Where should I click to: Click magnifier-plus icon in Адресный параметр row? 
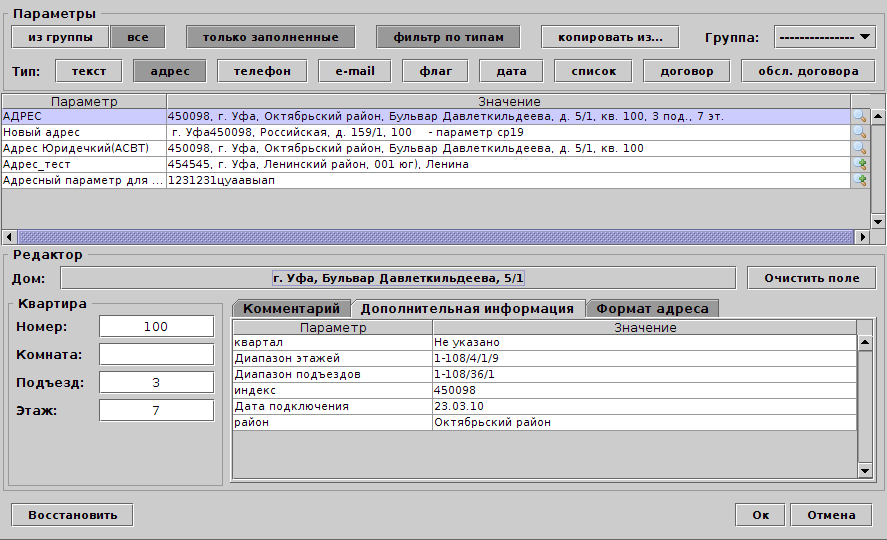(859, 180)
